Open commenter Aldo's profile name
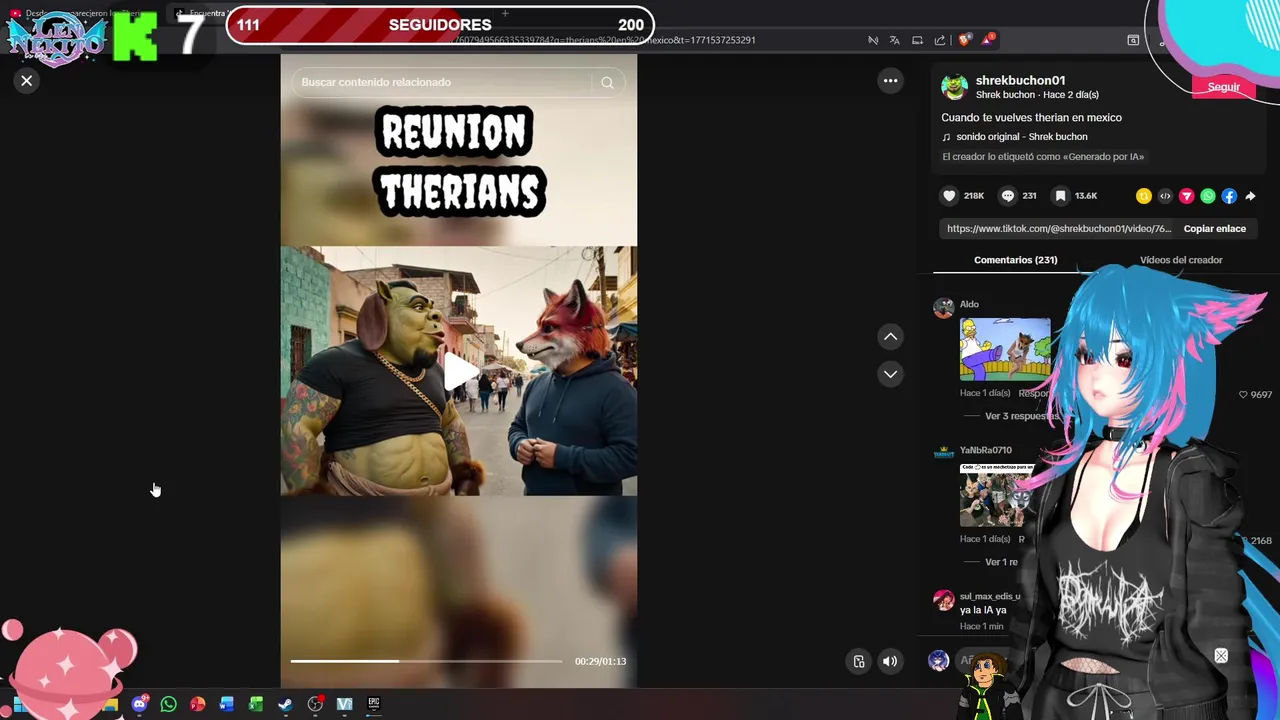This screenshot has width=1280, height=720. coord(969,304)
